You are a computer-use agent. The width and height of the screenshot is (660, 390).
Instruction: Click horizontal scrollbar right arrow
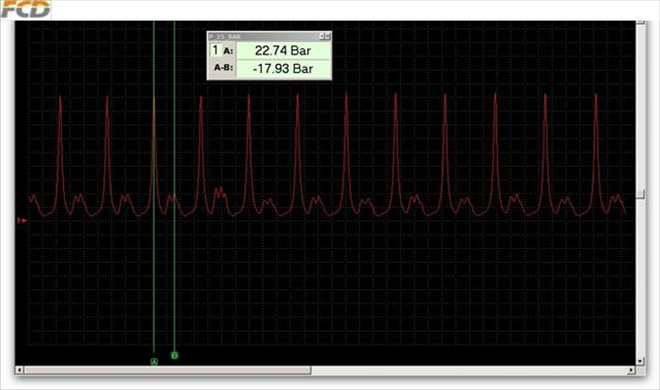click(631, 370)
